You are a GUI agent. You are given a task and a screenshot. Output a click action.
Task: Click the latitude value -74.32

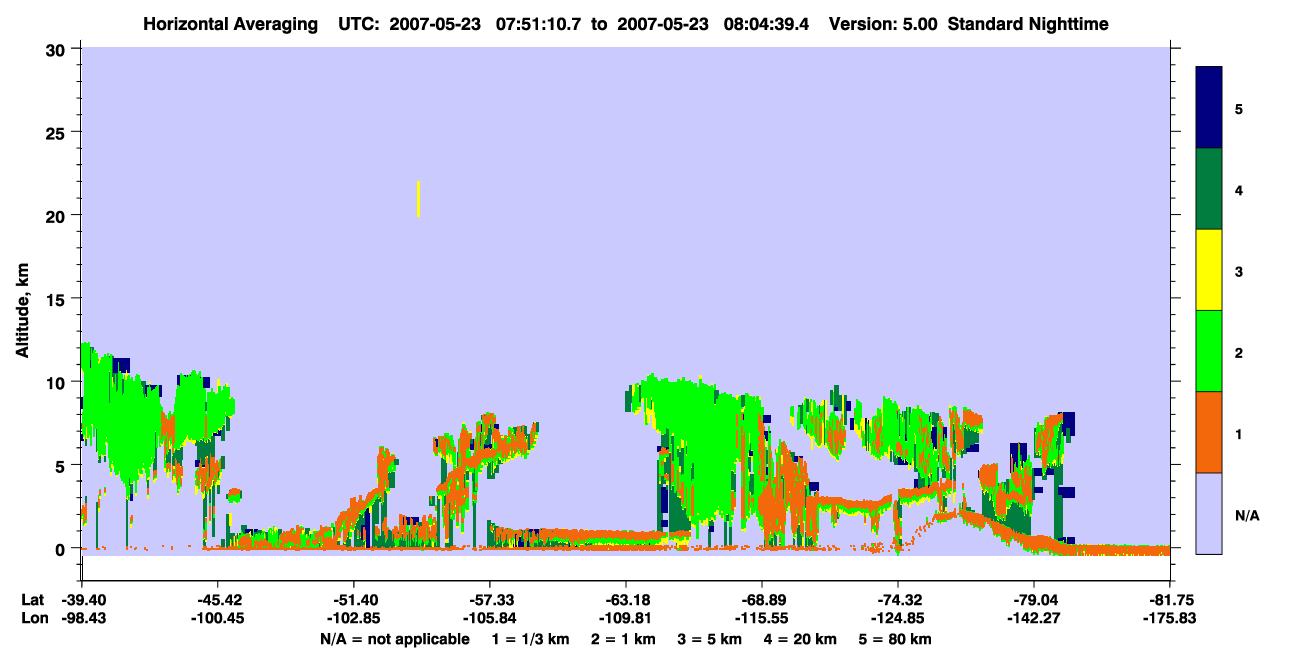(x=898, y=600)
